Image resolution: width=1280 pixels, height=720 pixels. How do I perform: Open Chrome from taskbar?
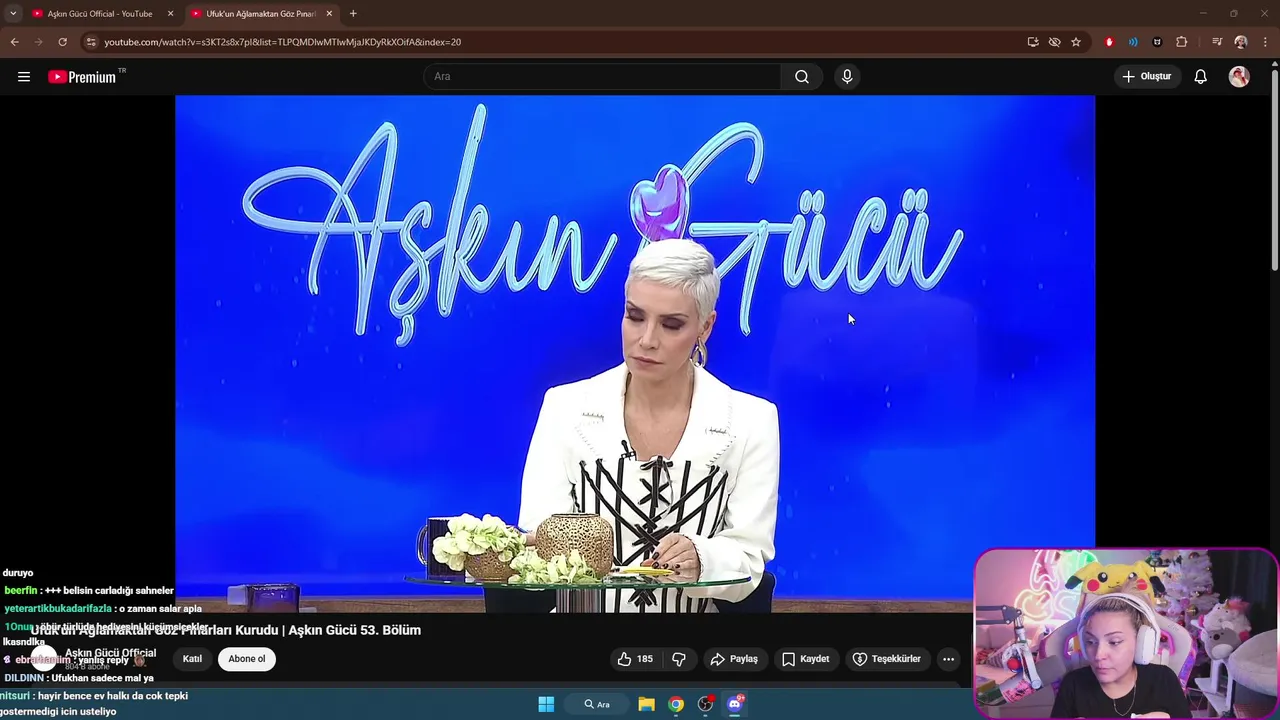click(676, 704)
